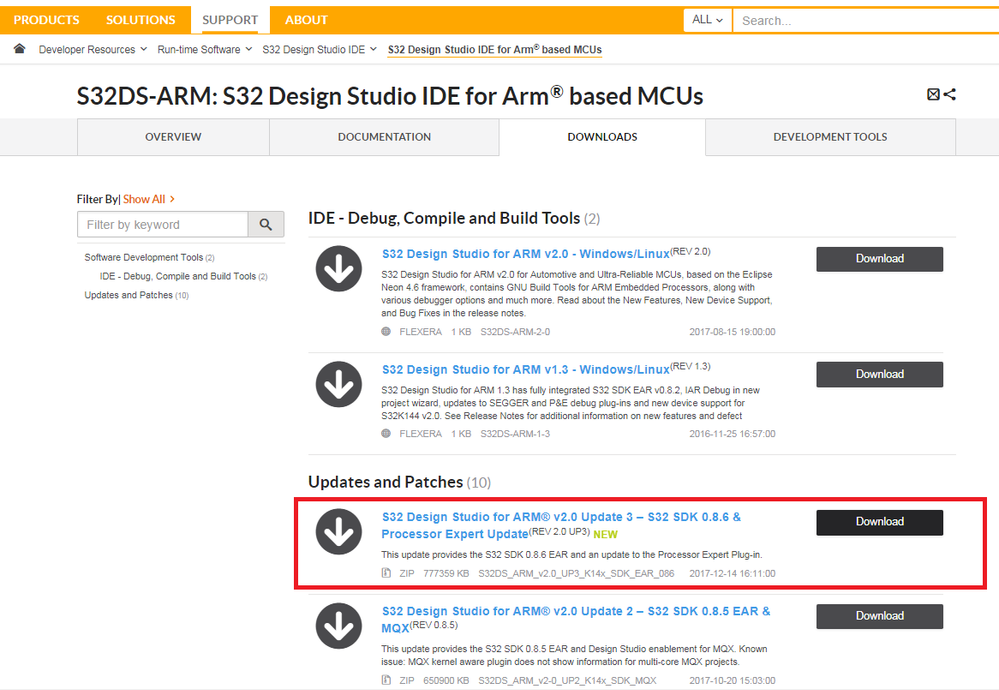Screen dimensions: 999x690
Task: Click the site Search input field
Action: click(866, 20)
